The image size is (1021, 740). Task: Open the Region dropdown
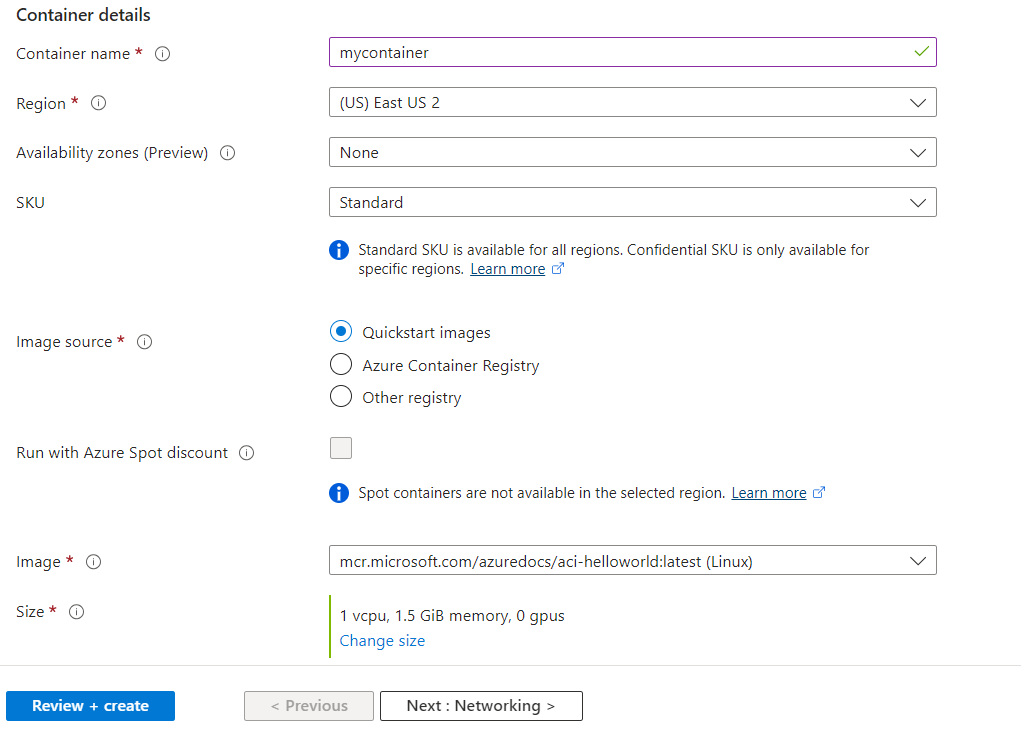pyautogui.click(x=632, y=102)
